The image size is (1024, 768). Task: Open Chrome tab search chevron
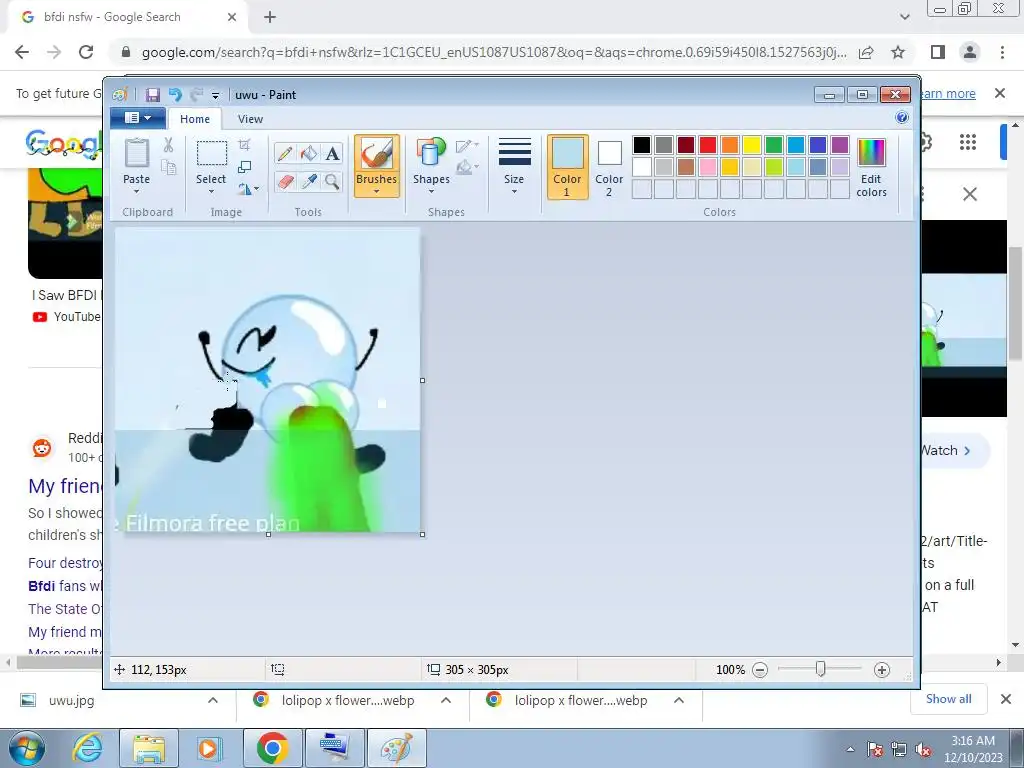point(904,17)
